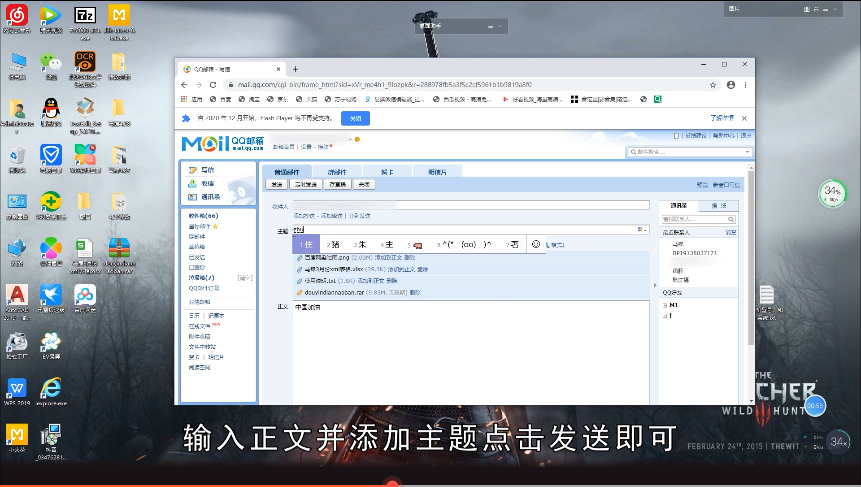The width and height of the screenshot is (861, 487).
Task: Open the OCR desktop icon
Action: click(x=85, y=61)
